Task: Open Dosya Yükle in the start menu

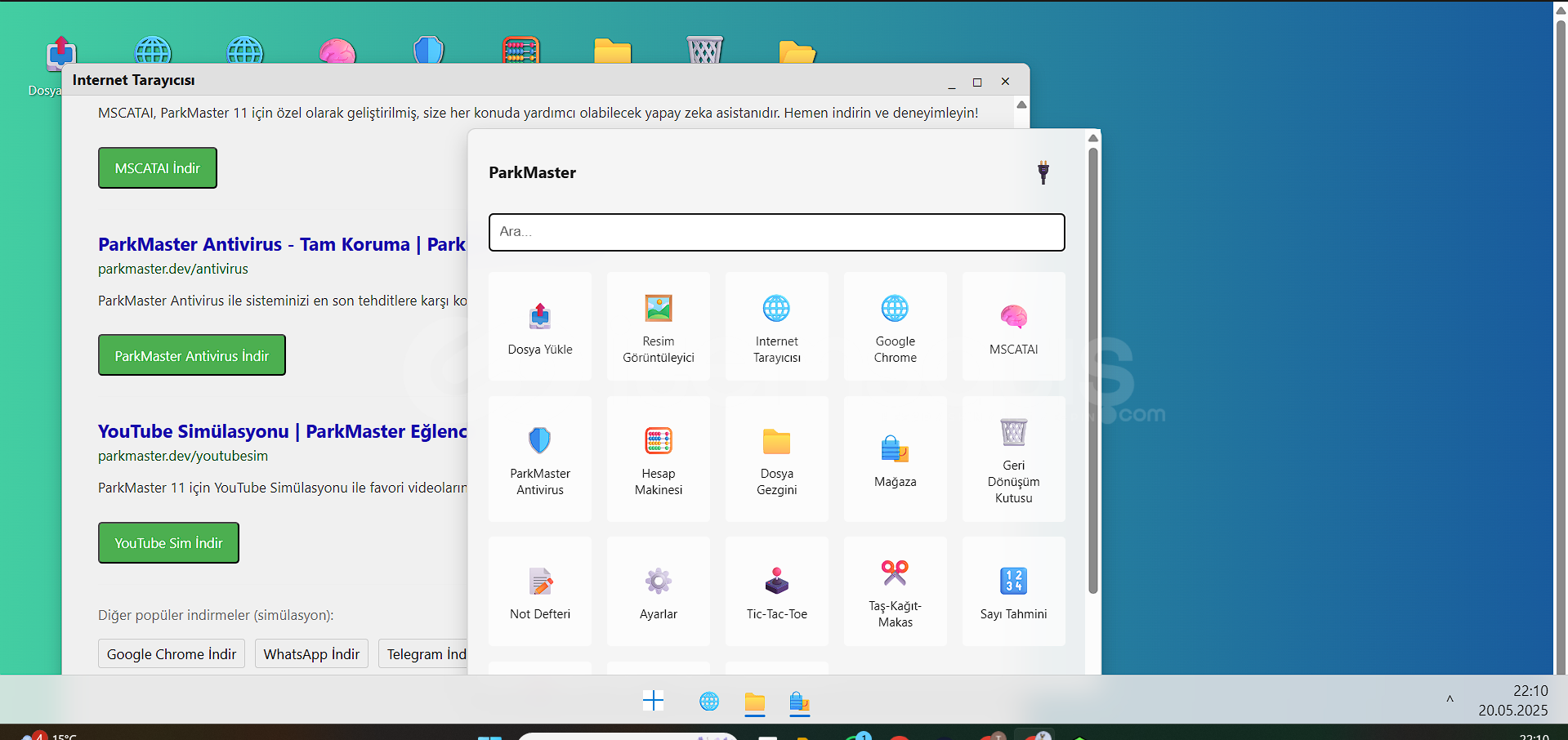Action: pyautogui.click(x=540, y=327)
